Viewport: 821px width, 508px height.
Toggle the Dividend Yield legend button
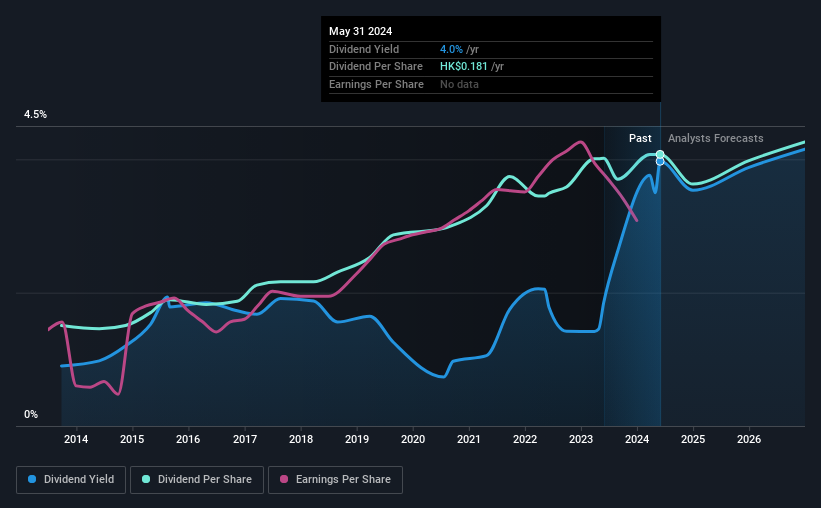pos(71,480)
